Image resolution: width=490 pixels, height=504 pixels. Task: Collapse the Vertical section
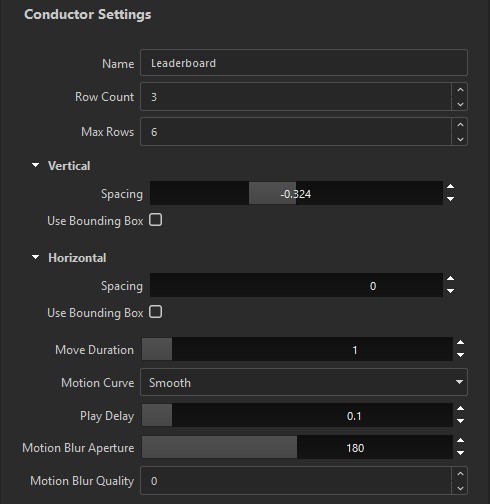(35, 165)
